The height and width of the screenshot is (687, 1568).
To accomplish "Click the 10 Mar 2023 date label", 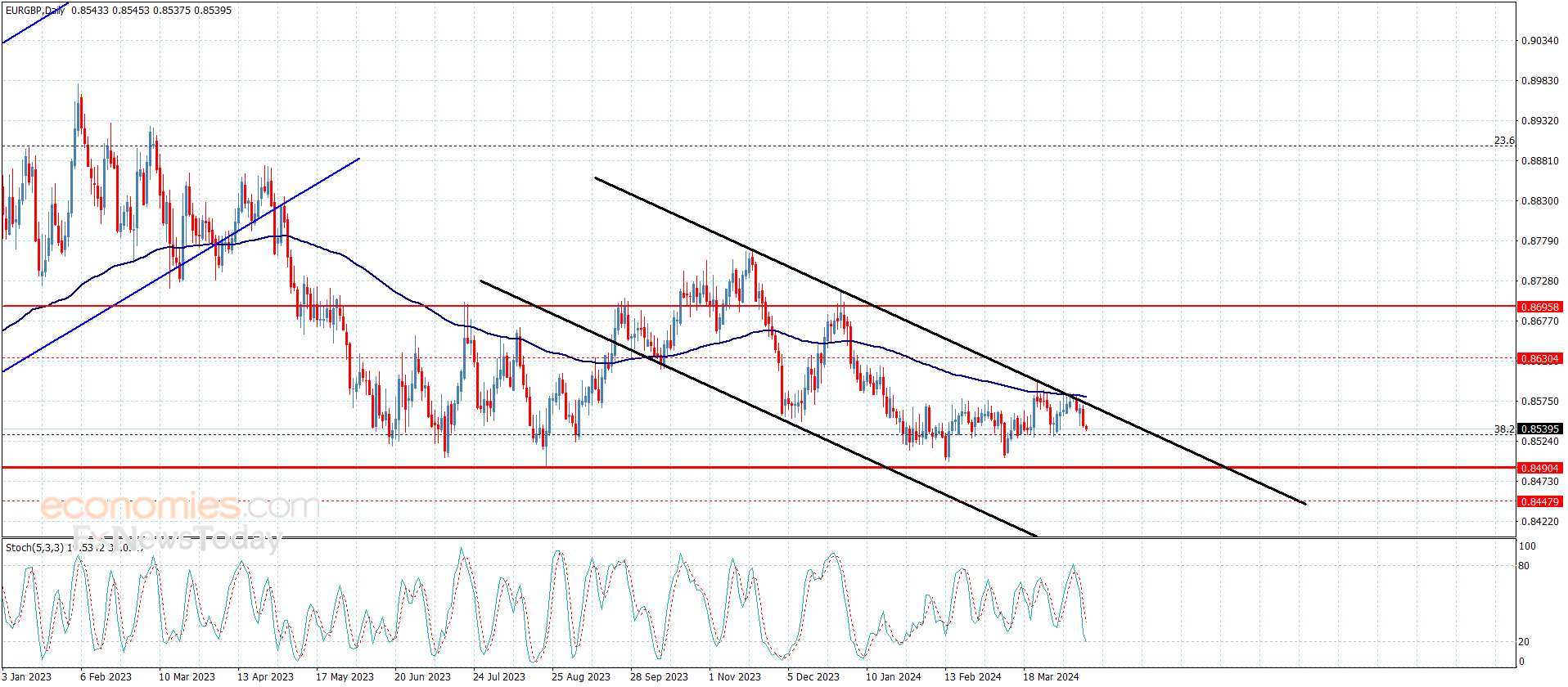I will pyautogui.click(x=187, y=676).
